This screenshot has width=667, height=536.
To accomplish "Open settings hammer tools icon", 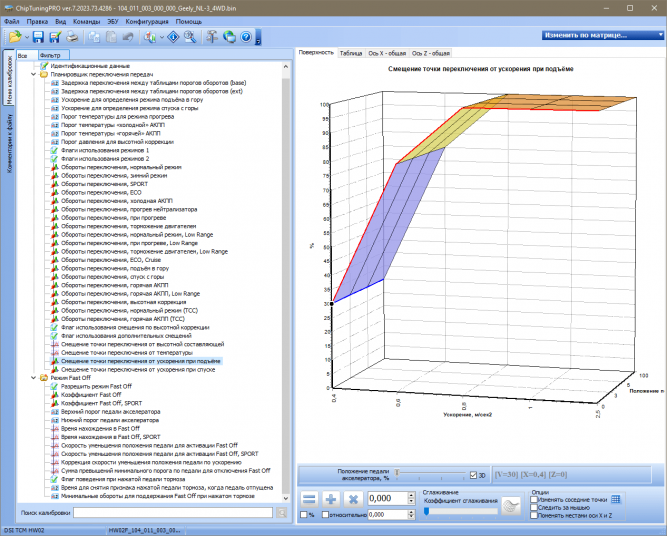I will point(212,37).
